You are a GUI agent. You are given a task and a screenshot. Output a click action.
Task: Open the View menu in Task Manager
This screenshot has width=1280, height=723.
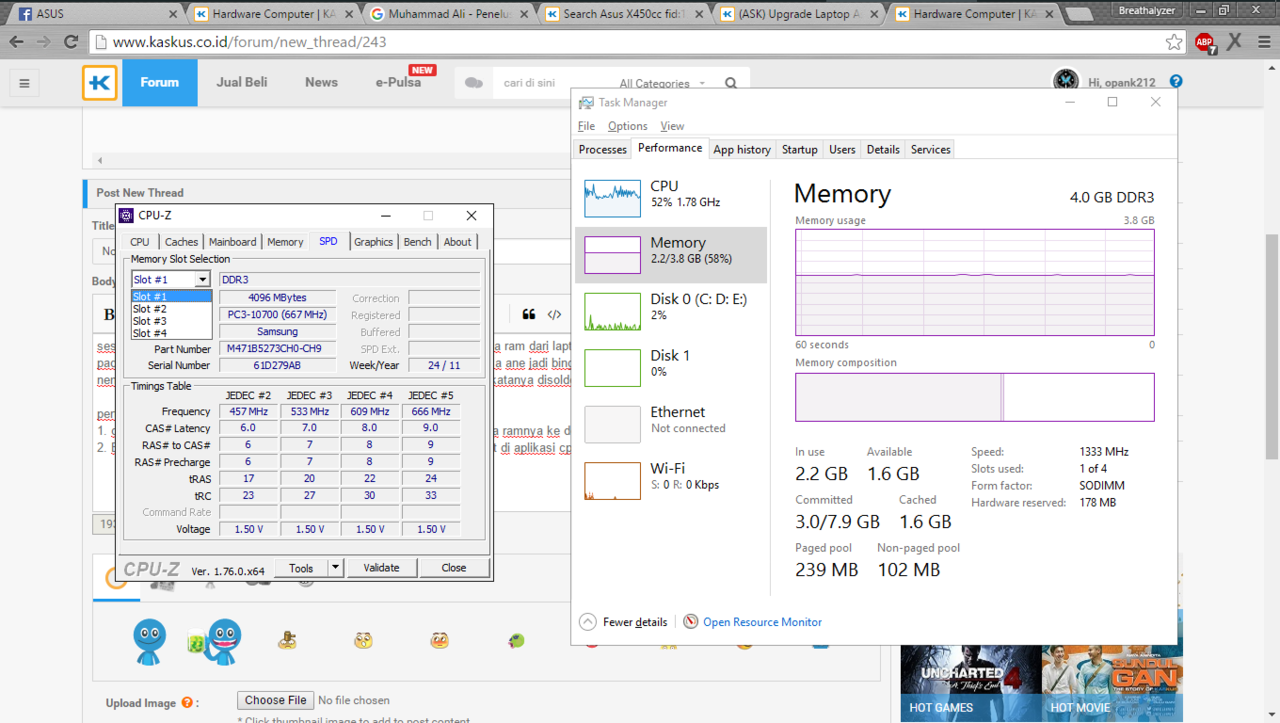pyautogui.click(x=672, y=126)
